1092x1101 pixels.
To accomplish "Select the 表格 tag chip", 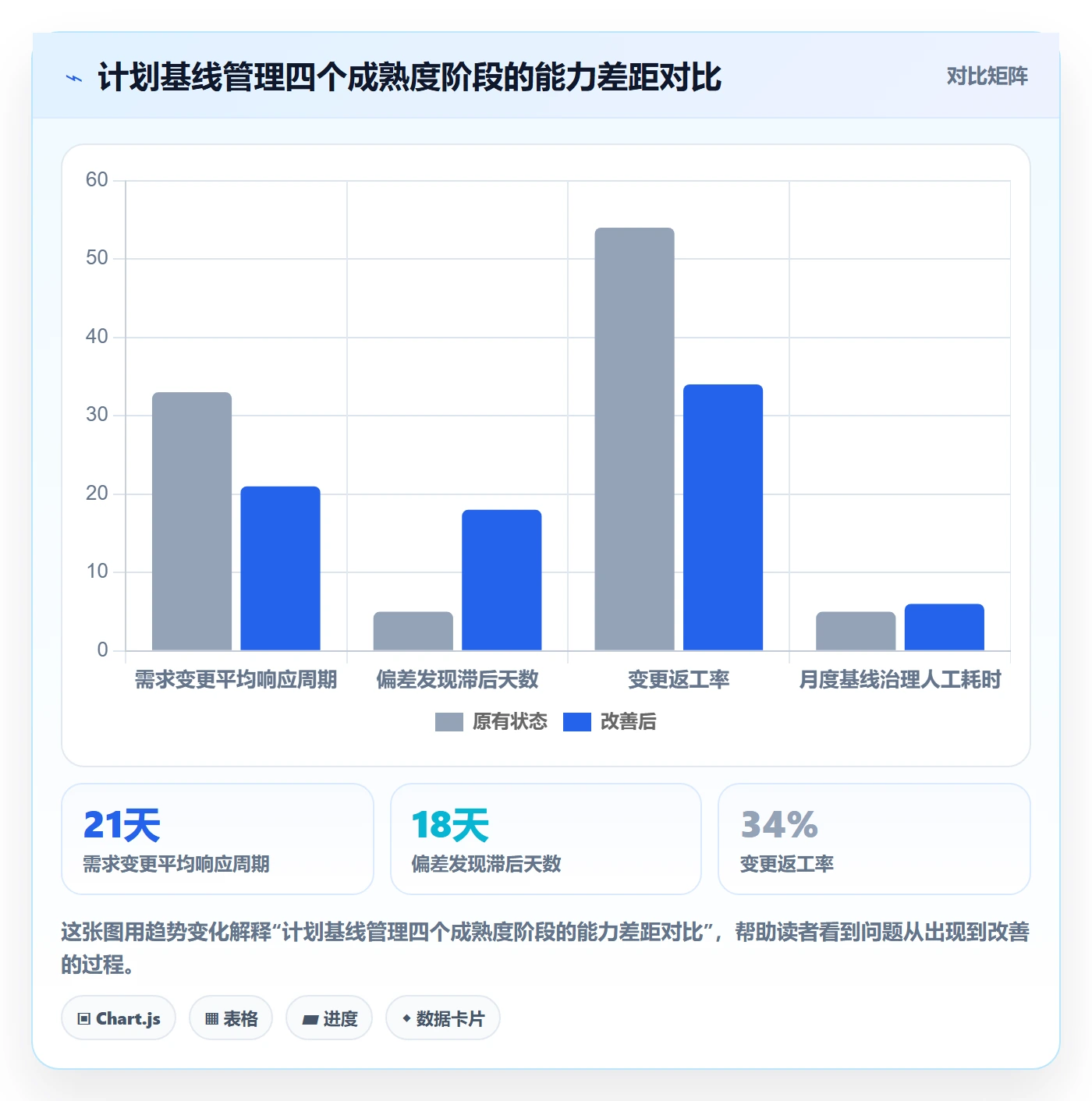I will (x=231, y=1018).
